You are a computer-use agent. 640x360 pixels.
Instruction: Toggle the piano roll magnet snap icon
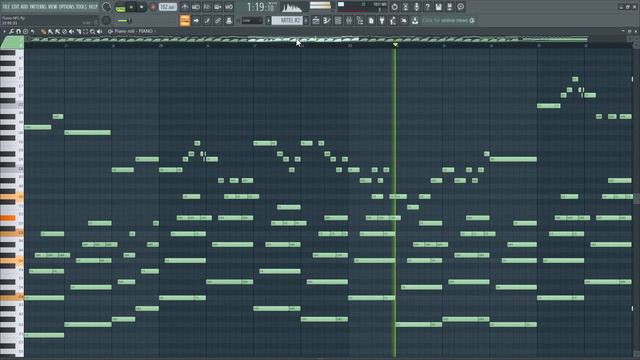coord(18,31)
